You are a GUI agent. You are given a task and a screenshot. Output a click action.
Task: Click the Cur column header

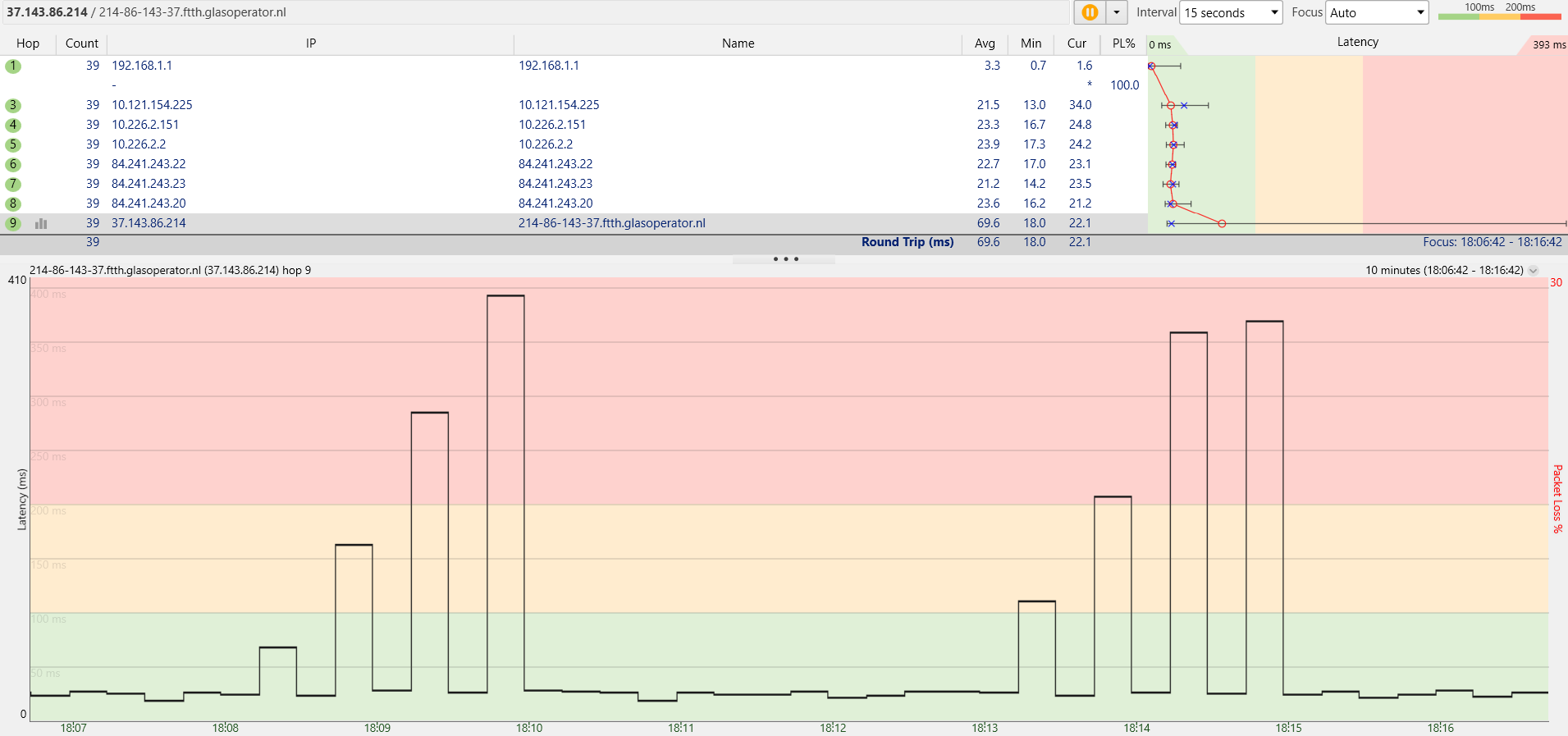click(1077, 43)
